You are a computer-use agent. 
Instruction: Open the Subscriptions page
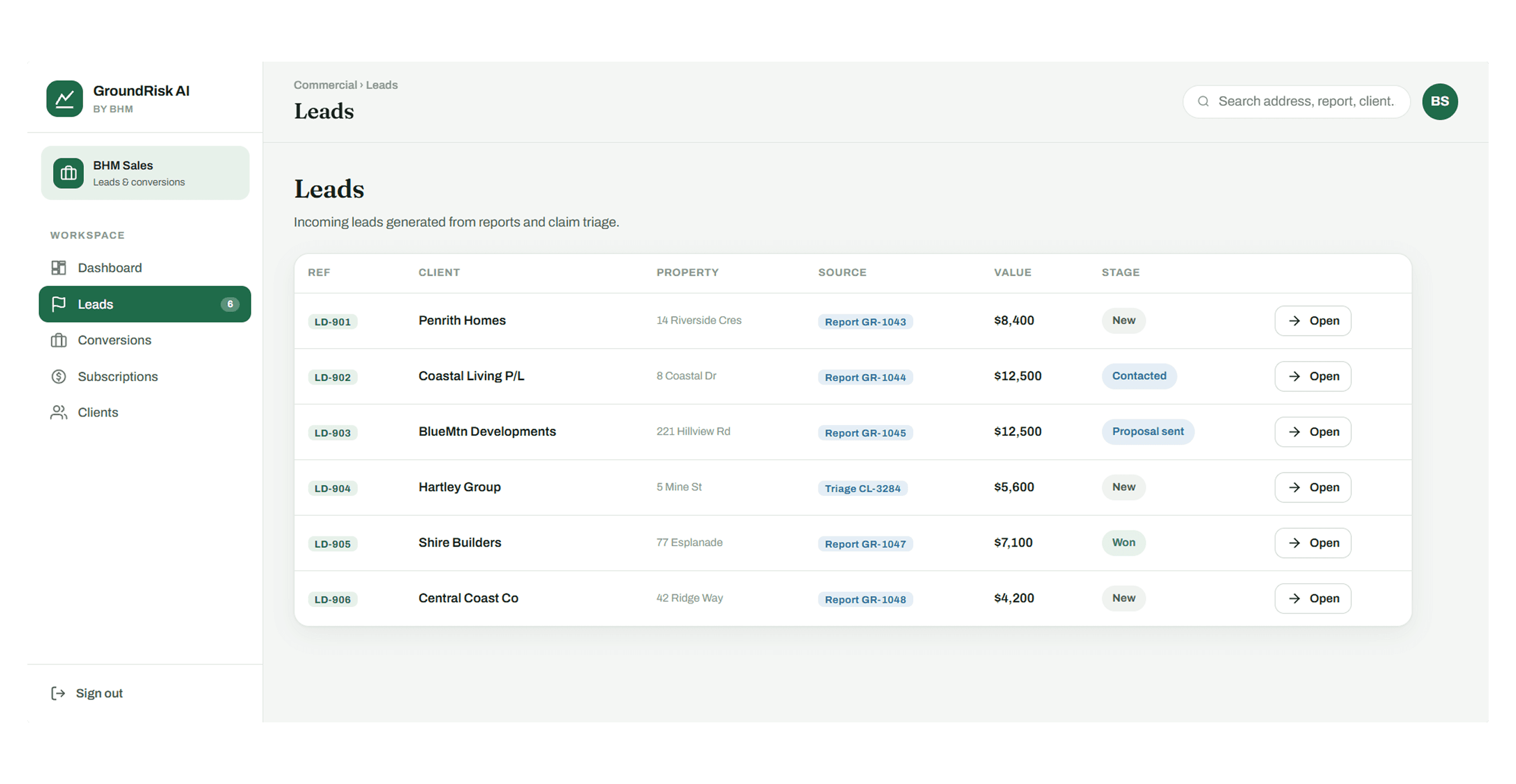coord(145,377)
